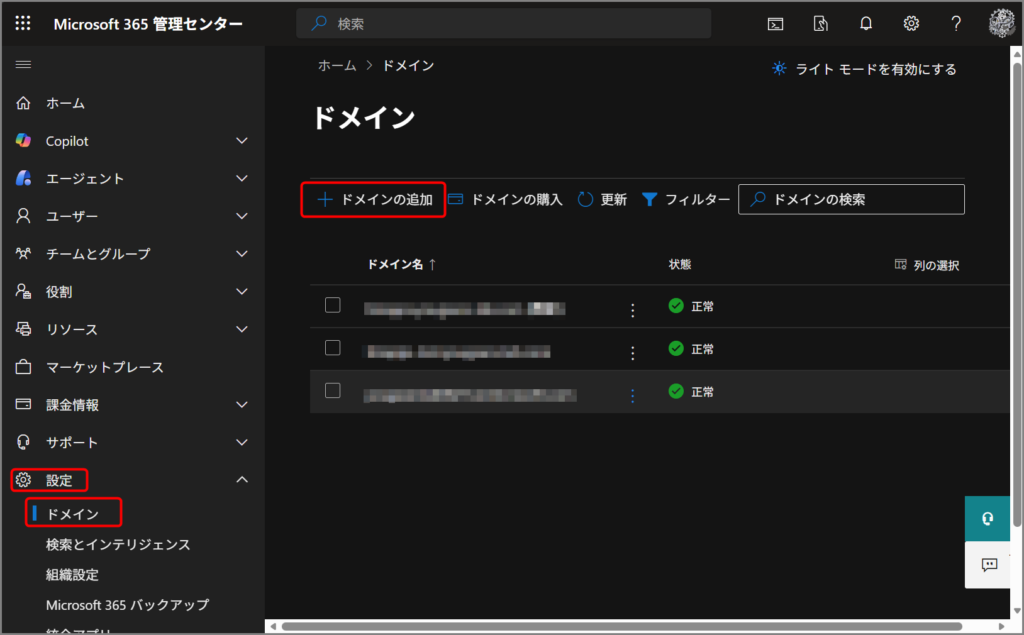Open Cloud Shell terminal icon in header
Image resolution: width=1024 pixels, height=635 pixels.
[x=775, y=23]
